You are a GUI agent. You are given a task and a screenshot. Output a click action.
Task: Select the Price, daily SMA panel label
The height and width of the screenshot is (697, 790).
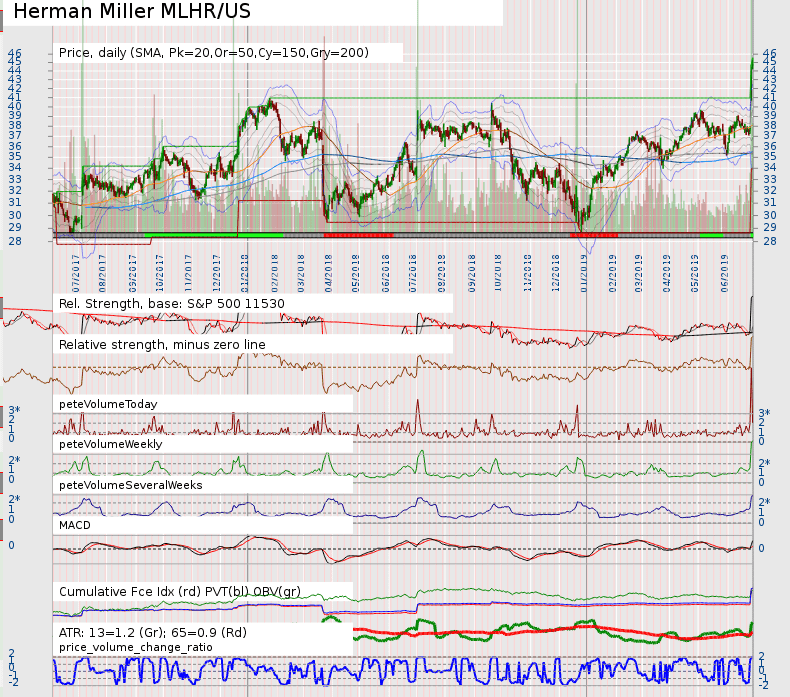click(214, 53)
